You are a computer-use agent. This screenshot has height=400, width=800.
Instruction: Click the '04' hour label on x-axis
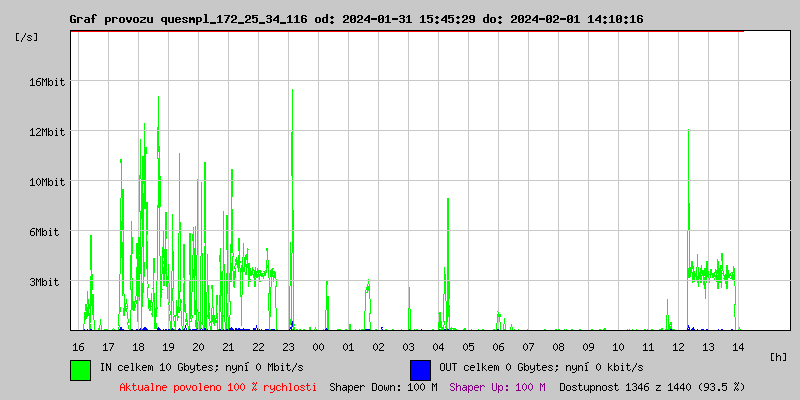(438, 347)
